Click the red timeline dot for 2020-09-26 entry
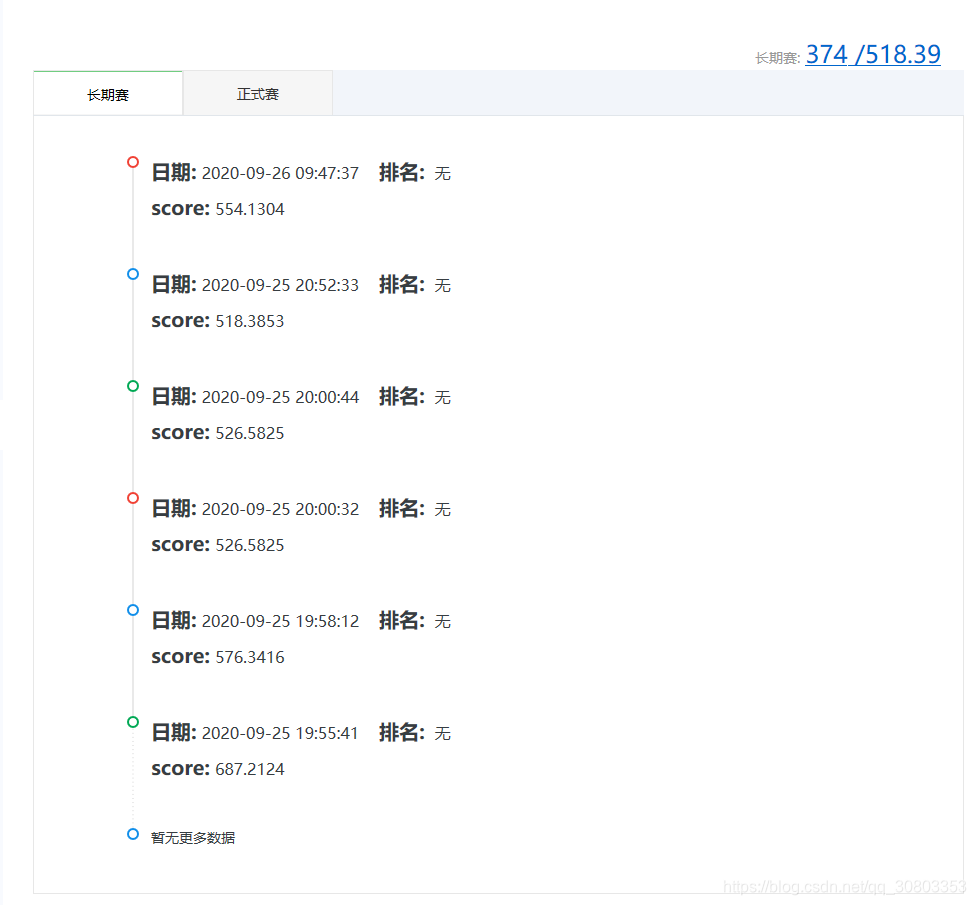This screenshot has height=905, width=976. (132, 161)
